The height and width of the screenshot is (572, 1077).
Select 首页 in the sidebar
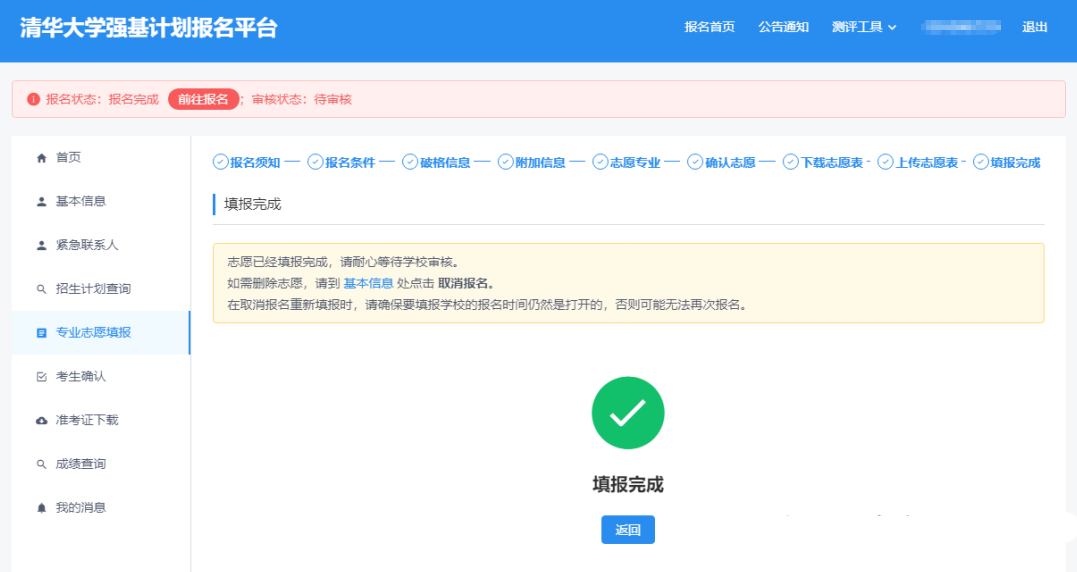[101, 157]
